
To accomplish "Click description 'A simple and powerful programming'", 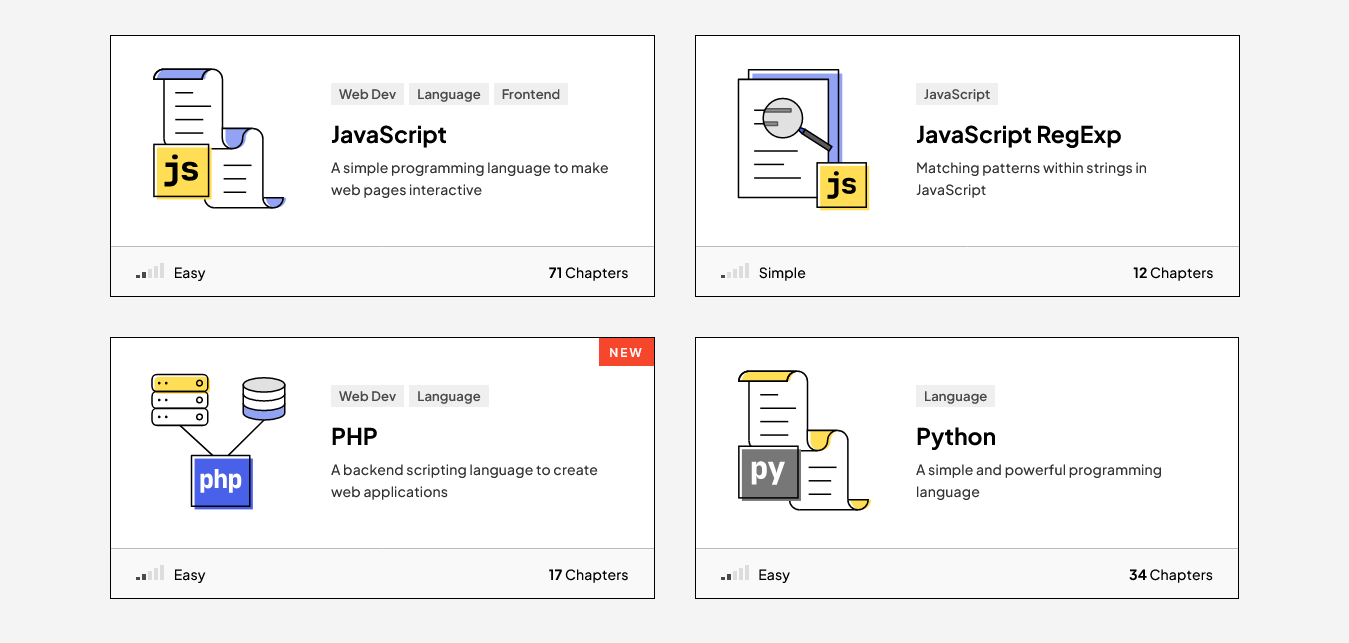I will [1039, 470].
